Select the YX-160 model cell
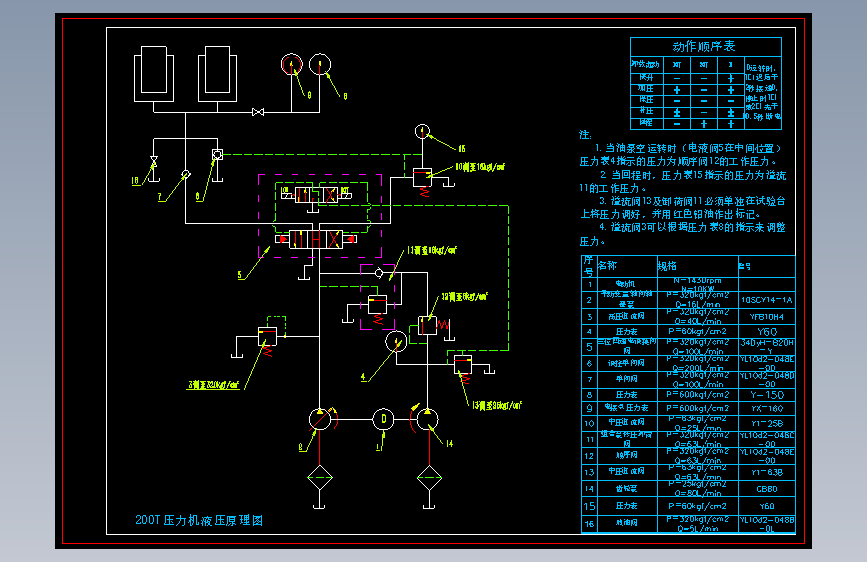 click(x=766, y=409)
